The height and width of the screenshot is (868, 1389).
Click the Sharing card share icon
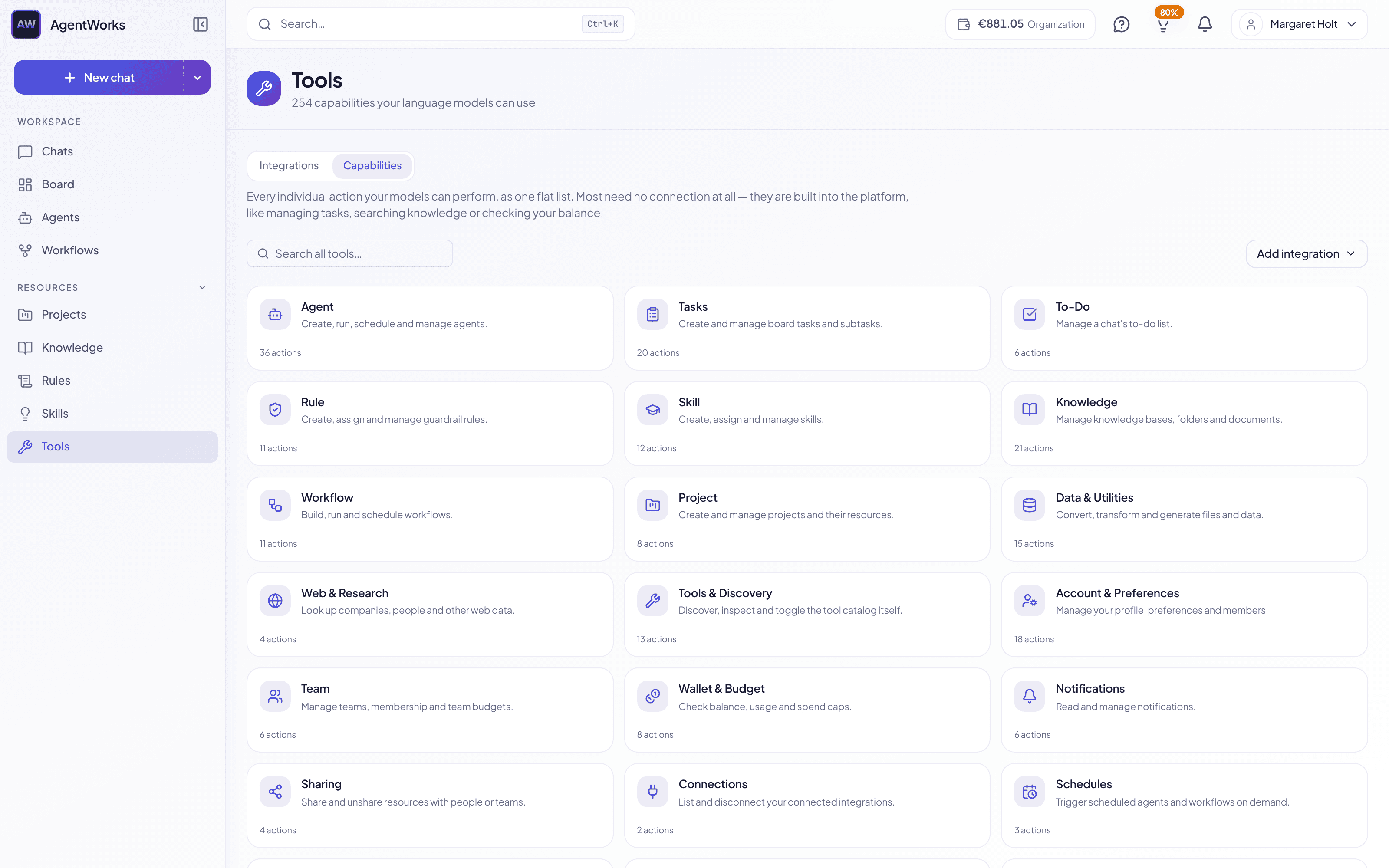[275, 791]
